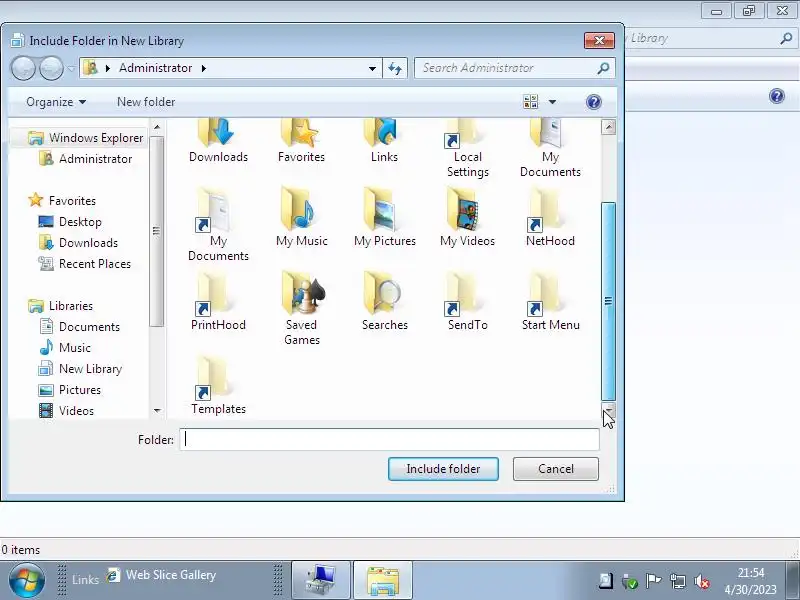This screenshot has width=800, height=600.
Task: Expand the chevron before Administrator in address bar
Action: (x=108, y=68)
